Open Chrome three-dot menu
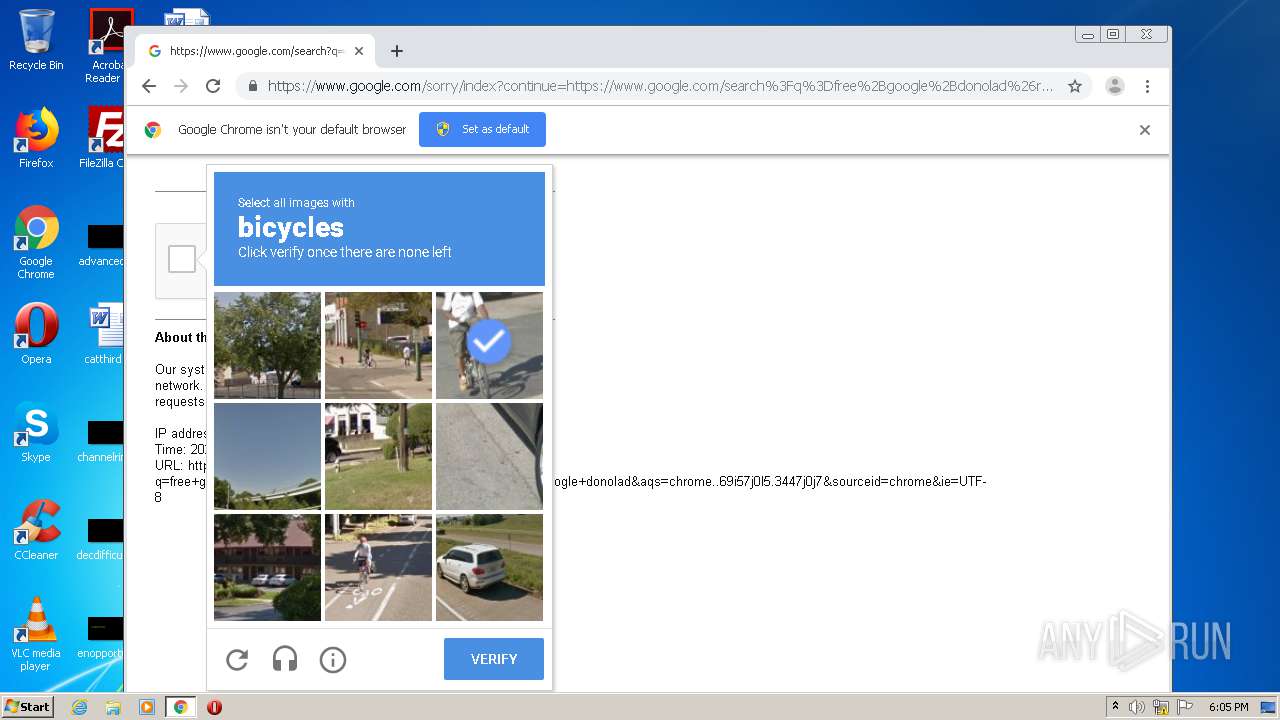This screenshot has width=1280, height=720. click(x=1148, y=86)
